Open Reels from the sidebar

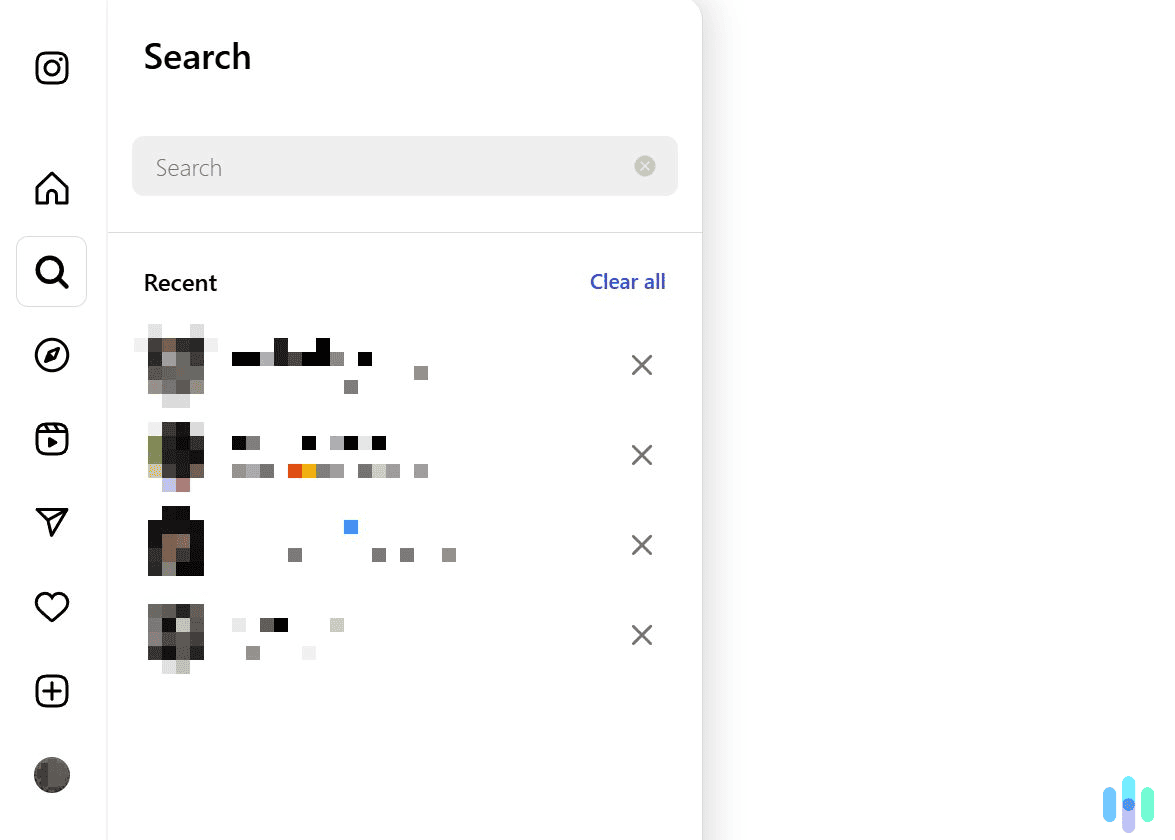[x=51, y=438]
